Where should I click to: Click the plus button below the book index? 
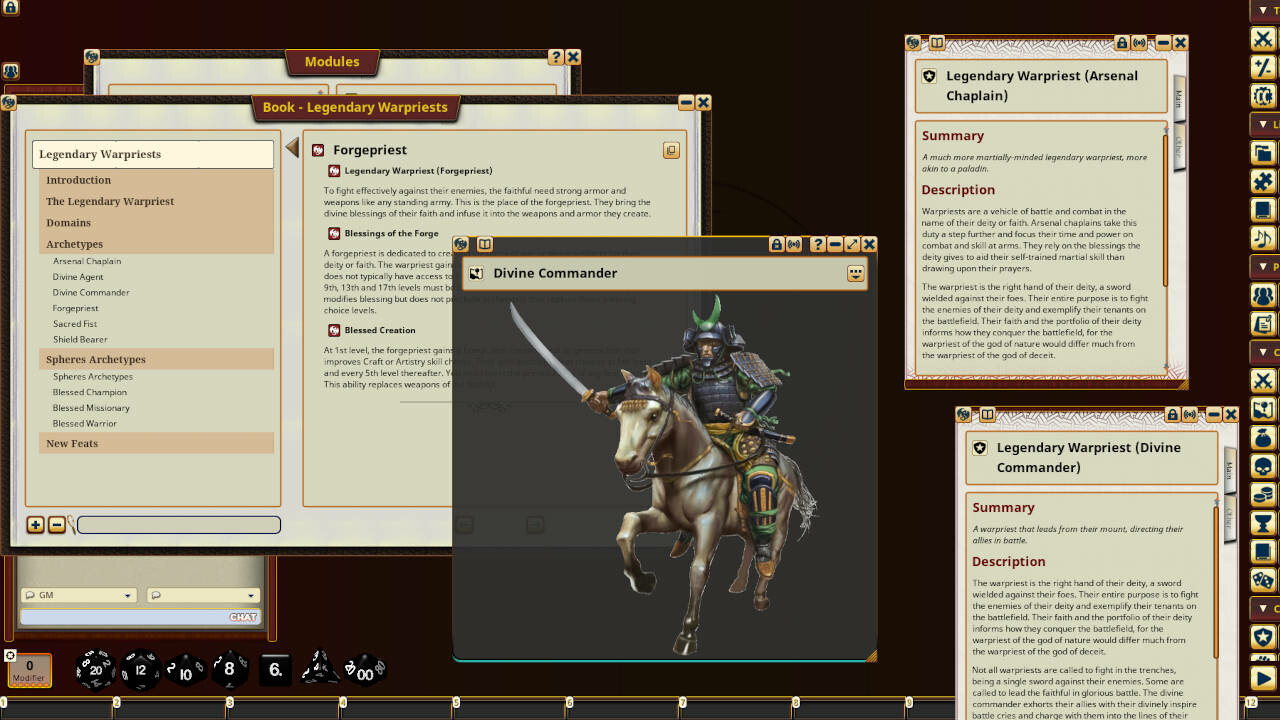(x=35, y=525)
